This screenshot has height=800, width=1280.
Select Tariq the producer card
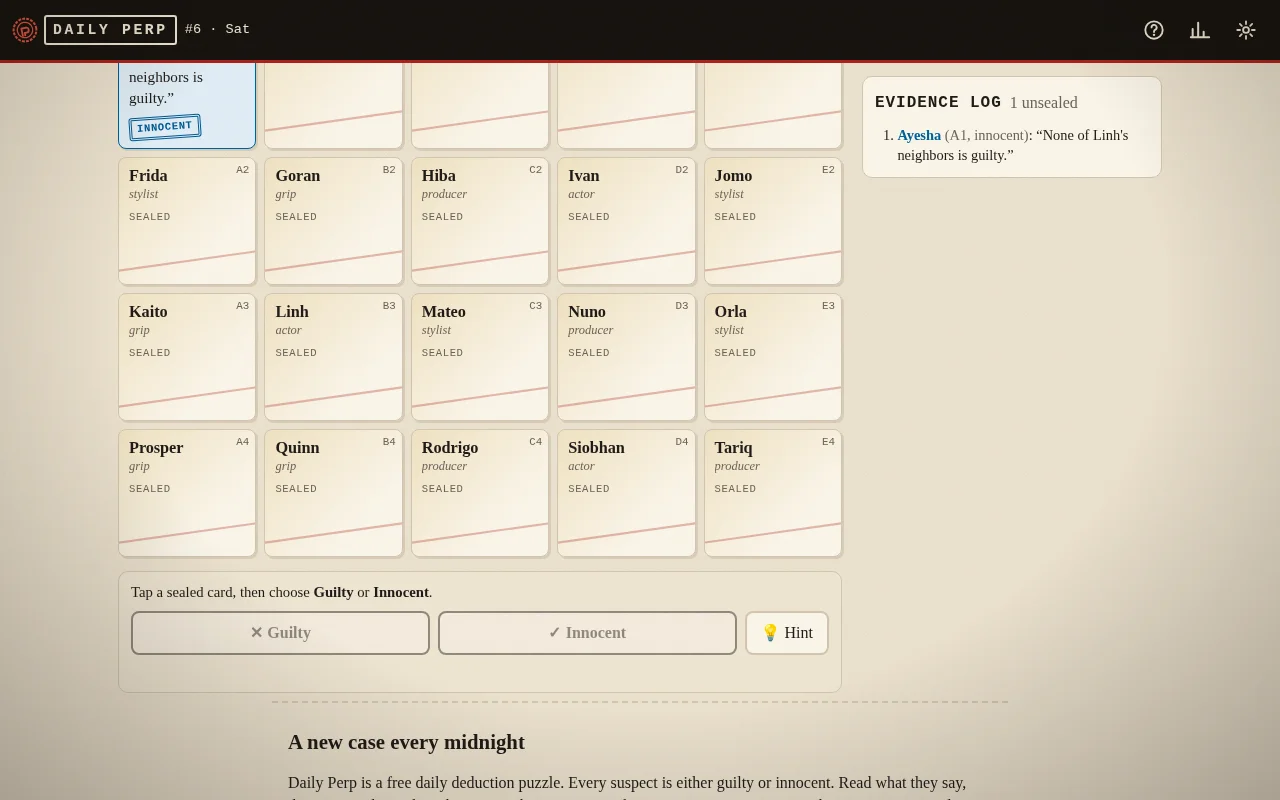coord(773,493)
